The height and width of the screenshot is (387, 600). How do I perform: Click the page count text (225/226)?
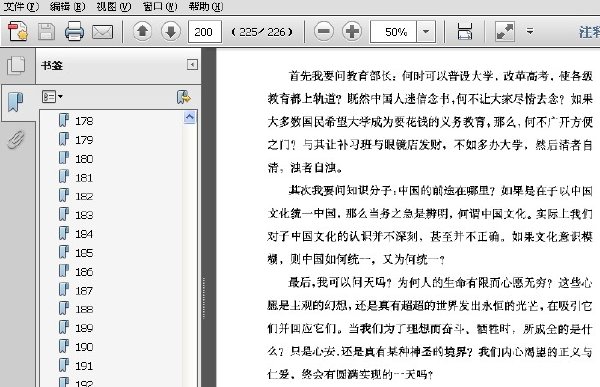(262, 32)
